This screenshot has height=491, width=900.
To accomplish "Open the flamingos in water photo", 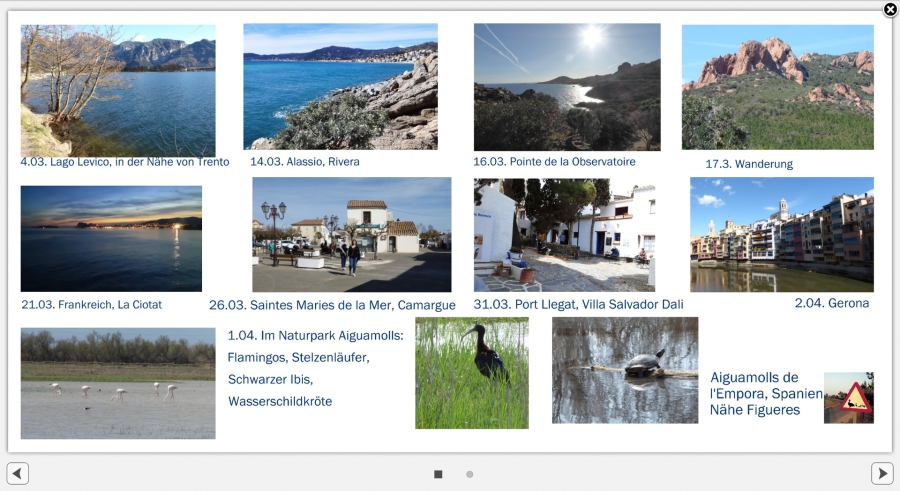I will (118, 383).
